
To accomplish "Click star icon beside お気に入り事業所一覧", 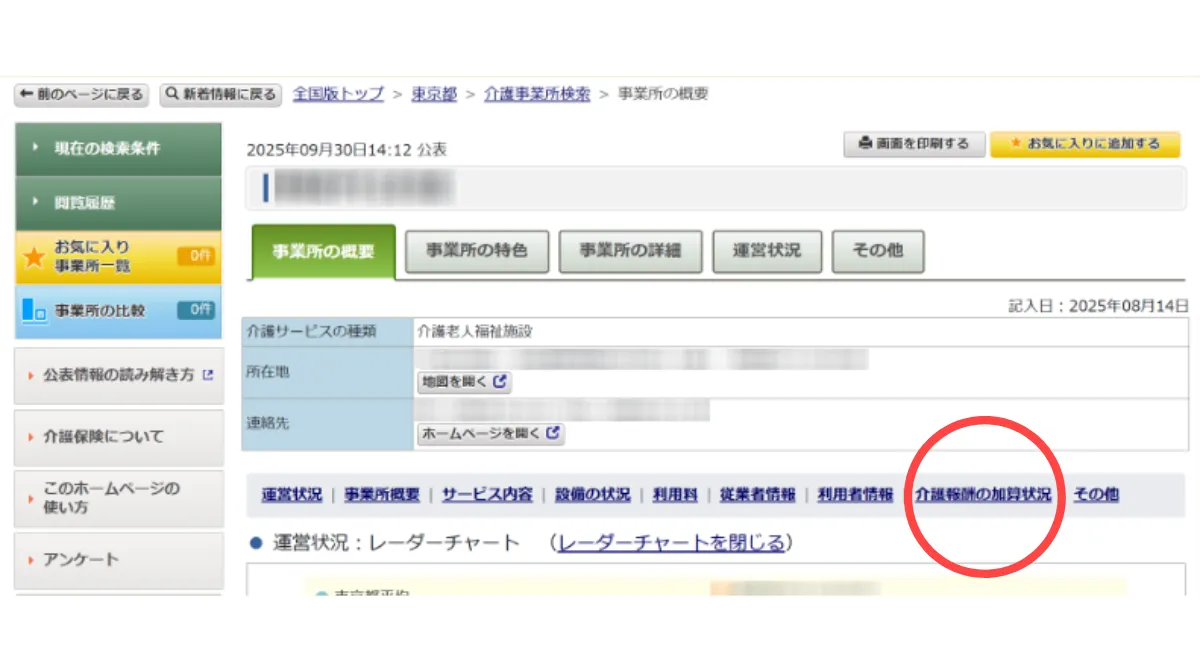I will (x=34, y=257).
